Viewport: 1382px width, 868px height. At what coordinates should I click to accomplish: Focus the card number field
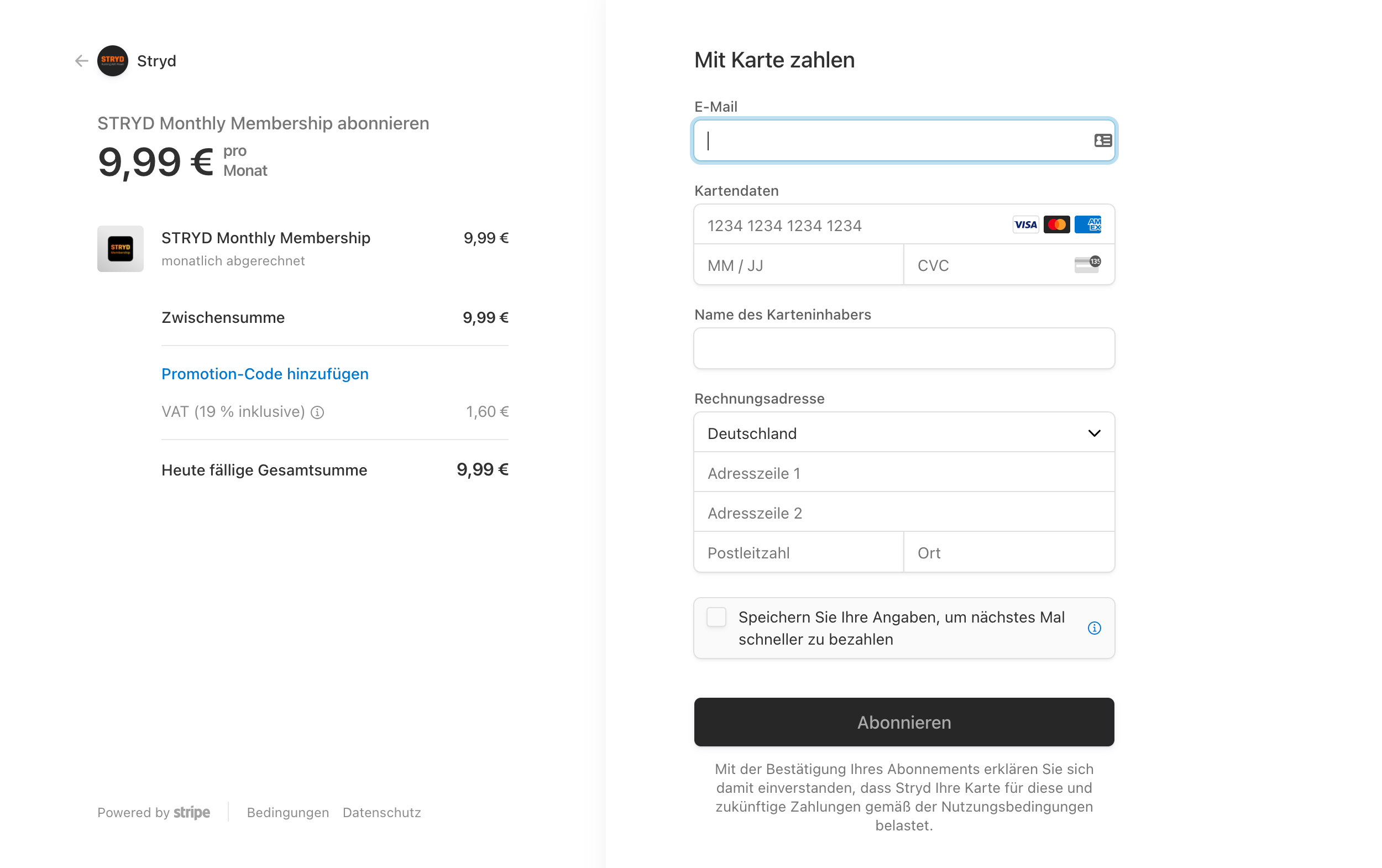(x=850, y=225)
